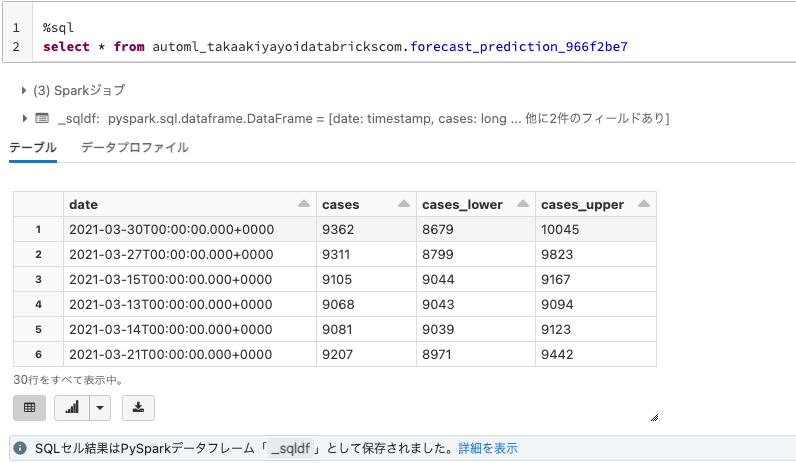Viewport: 796px width, 463px height.
Task: Grab the table resize handle
Action: point(654,417)
